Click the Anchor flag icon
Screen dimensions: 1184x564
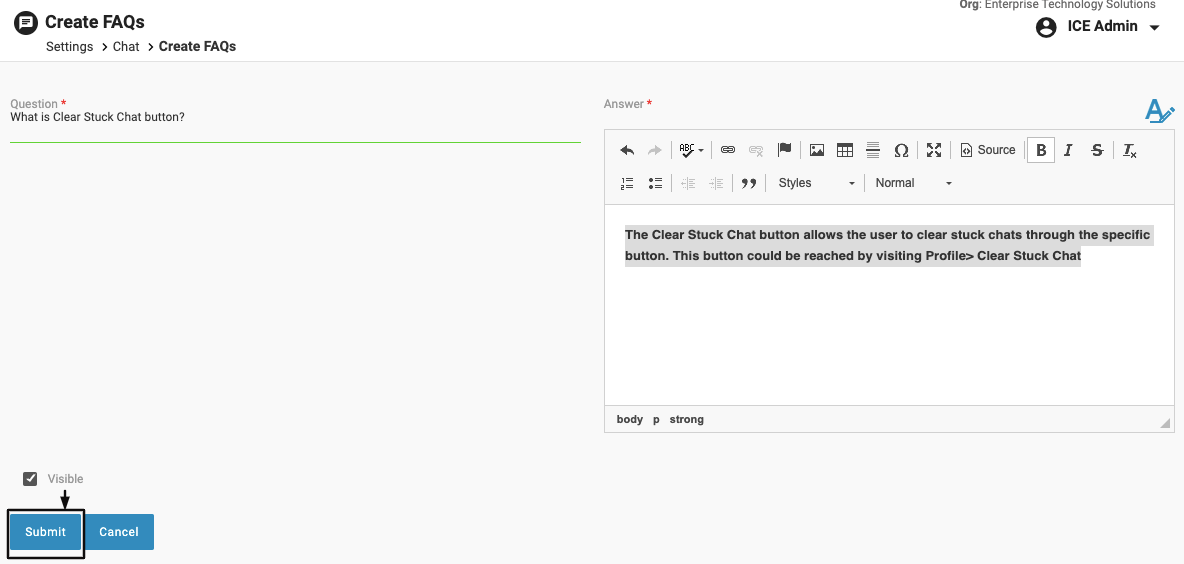[x=785, y=150]
